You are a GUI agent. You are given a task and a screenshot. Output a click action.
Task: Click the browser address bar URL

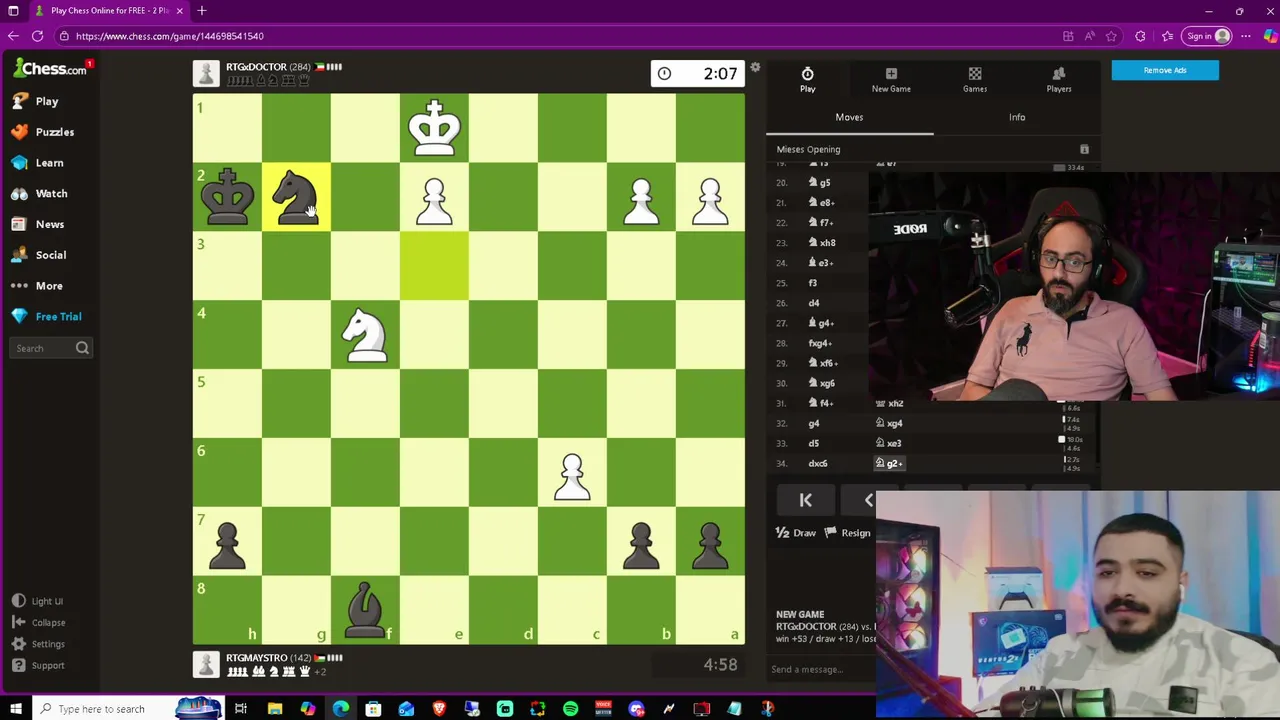click(169, 36)
